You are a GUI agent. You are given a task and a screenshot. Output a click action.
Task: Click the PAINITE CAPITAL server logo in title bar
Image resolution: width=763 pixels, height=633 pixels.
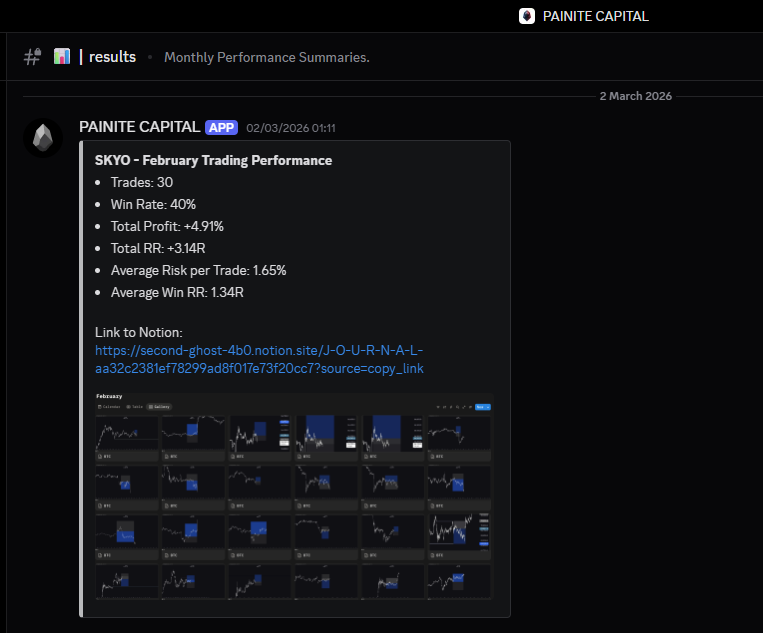[x=527, y=16]
